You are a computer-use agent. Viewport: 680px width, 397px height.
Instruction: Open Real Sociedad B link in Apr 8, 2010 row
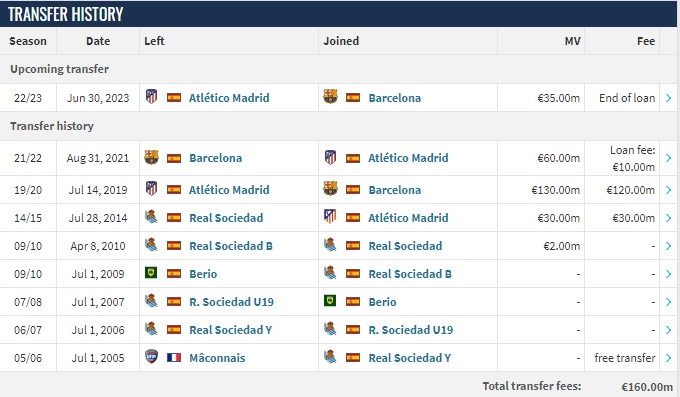pos(231,246)
